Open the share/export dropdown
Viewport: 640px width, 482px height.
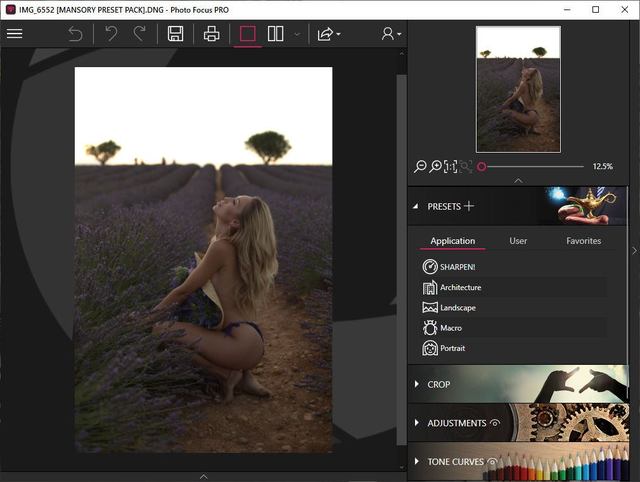(328, 33)
